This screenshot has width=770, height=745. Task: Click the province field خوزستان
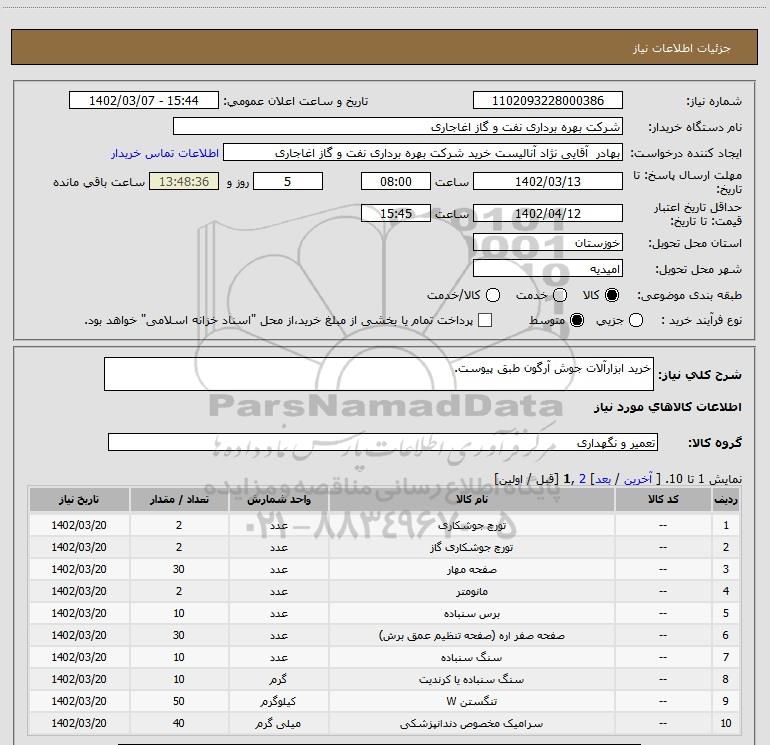(x=548, y=243)
